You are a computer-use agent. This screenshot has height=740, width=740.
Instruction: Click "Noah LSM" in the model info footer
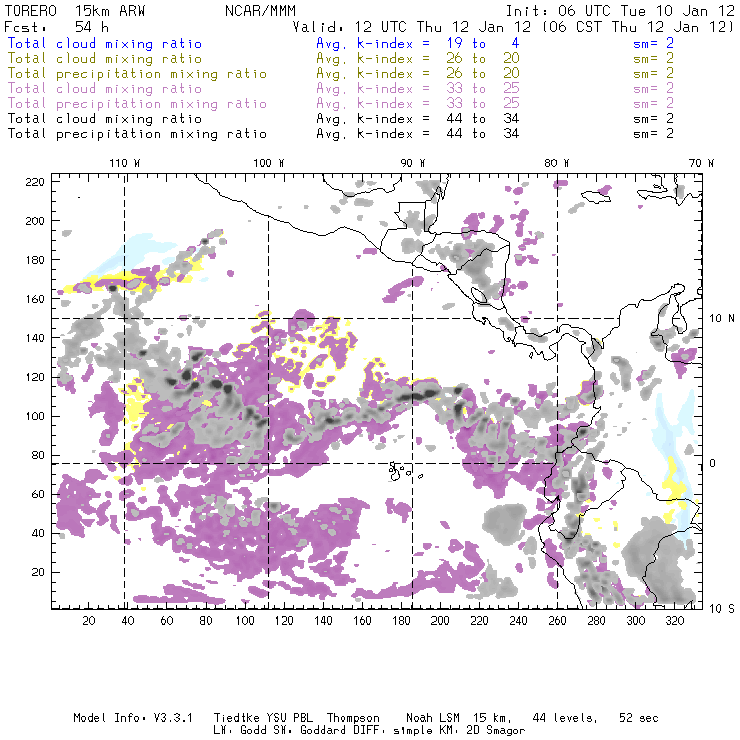point(433,718)
